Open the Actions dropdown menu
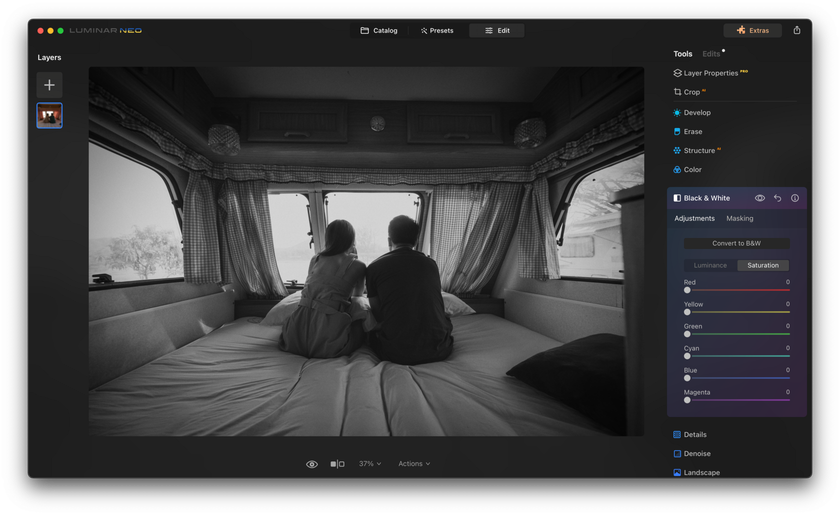This screenshot has width=840, height=515. [414, 464]
